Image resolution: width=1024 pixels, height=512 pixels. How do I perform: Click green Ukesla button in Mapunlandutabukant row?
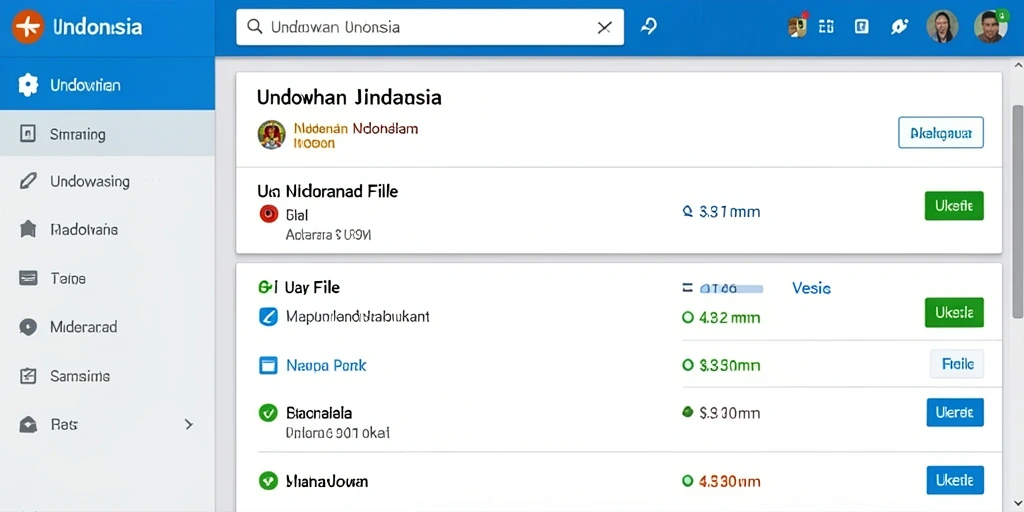point(954,312)
